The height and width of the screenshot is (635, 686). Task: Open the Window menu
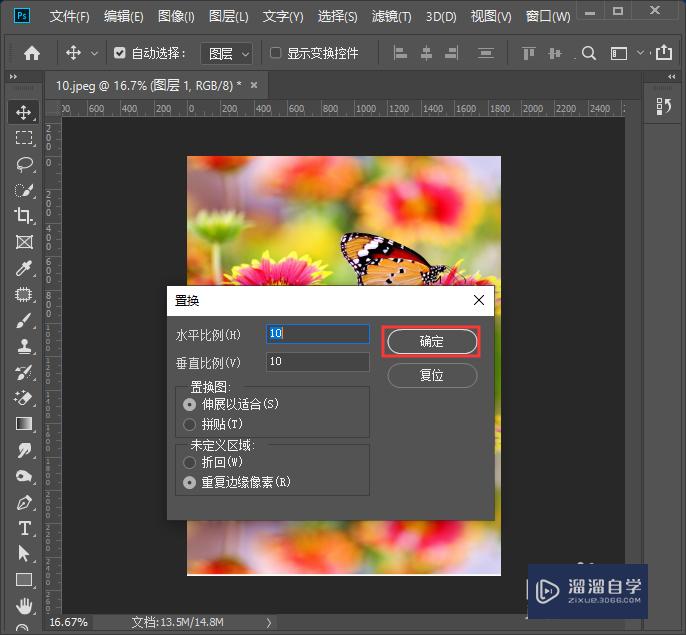(548, 17)
